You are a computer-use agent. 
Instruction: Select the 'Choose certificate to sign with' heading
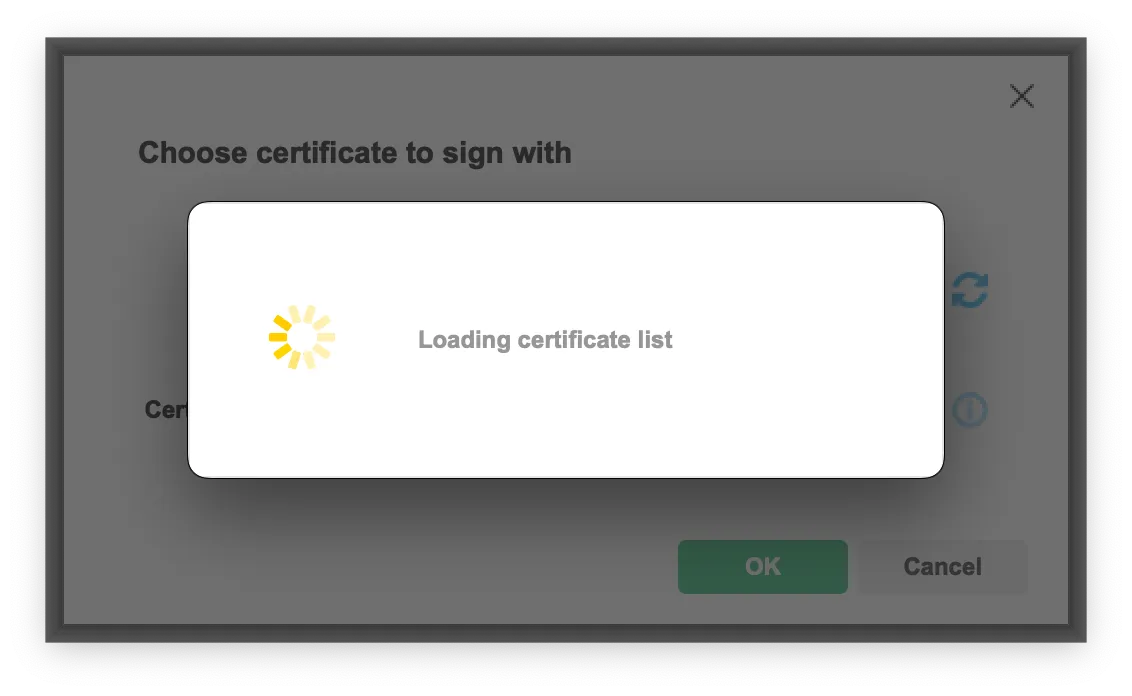pyautogui.click(x=354, y=153)
